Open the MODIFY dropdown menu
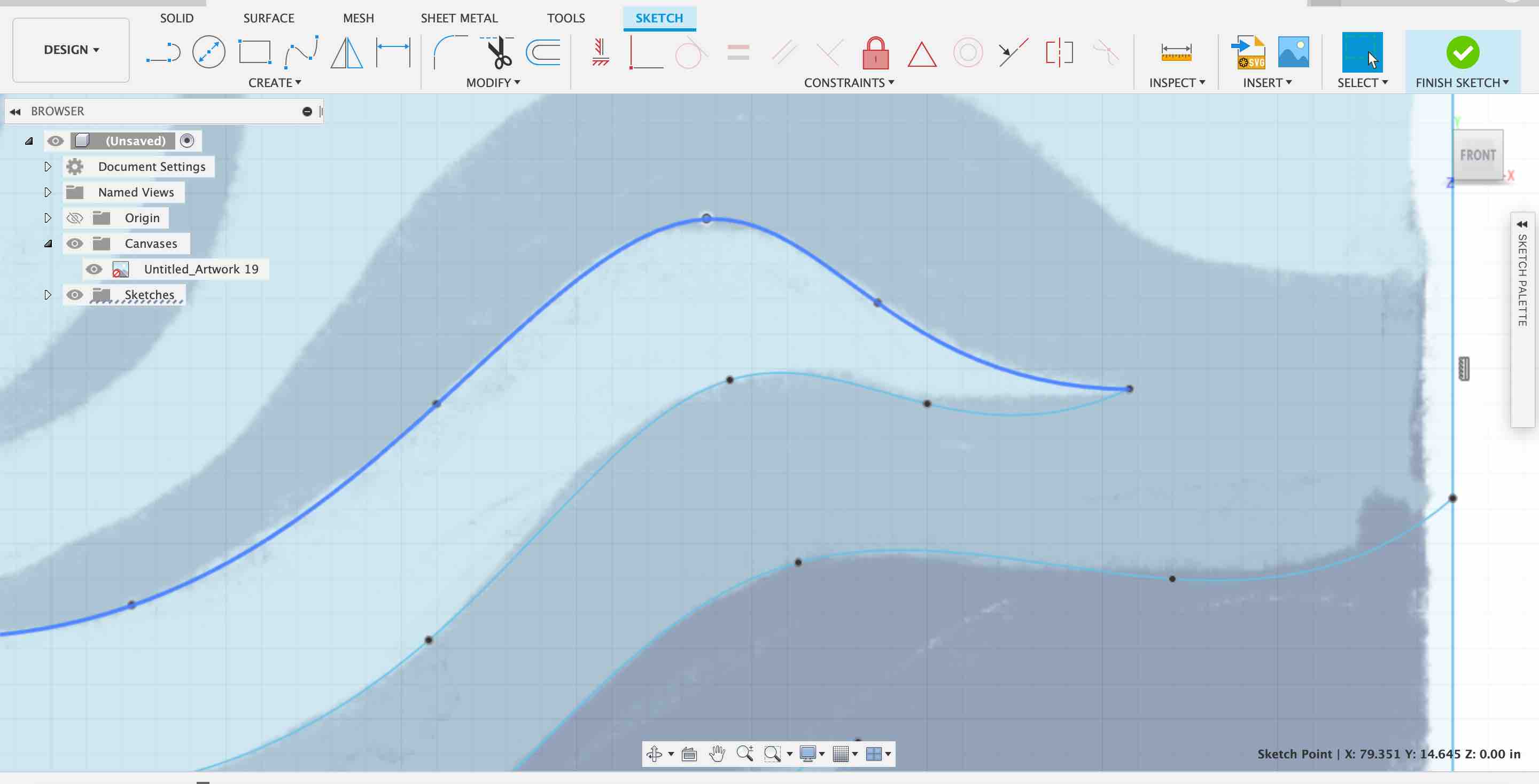Screen dimensions: 1539x784 [x=493, y=83]
